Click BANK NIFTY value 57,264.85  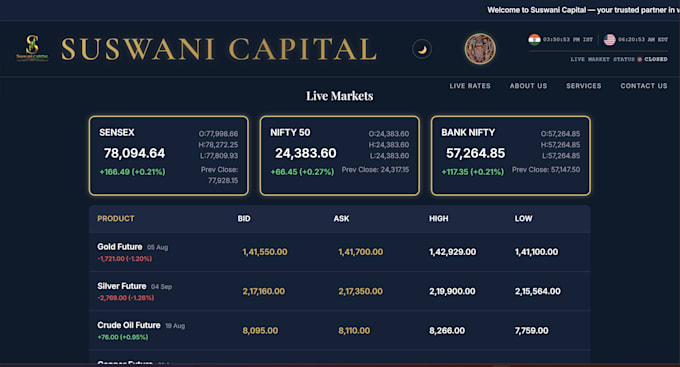pyautogui.click(x=476, y=153)
